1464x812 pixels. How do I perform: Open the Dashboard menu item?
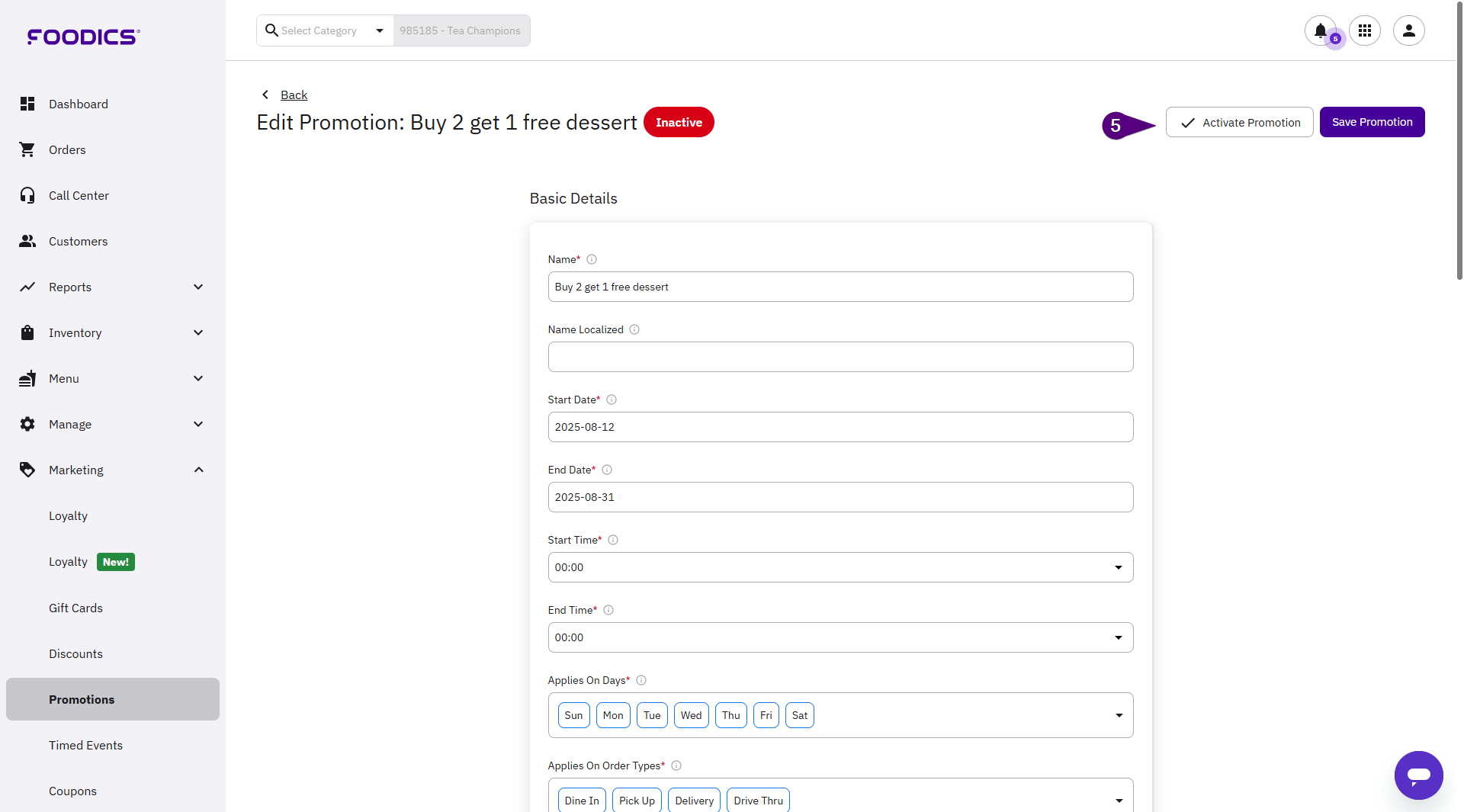(78, 104)
